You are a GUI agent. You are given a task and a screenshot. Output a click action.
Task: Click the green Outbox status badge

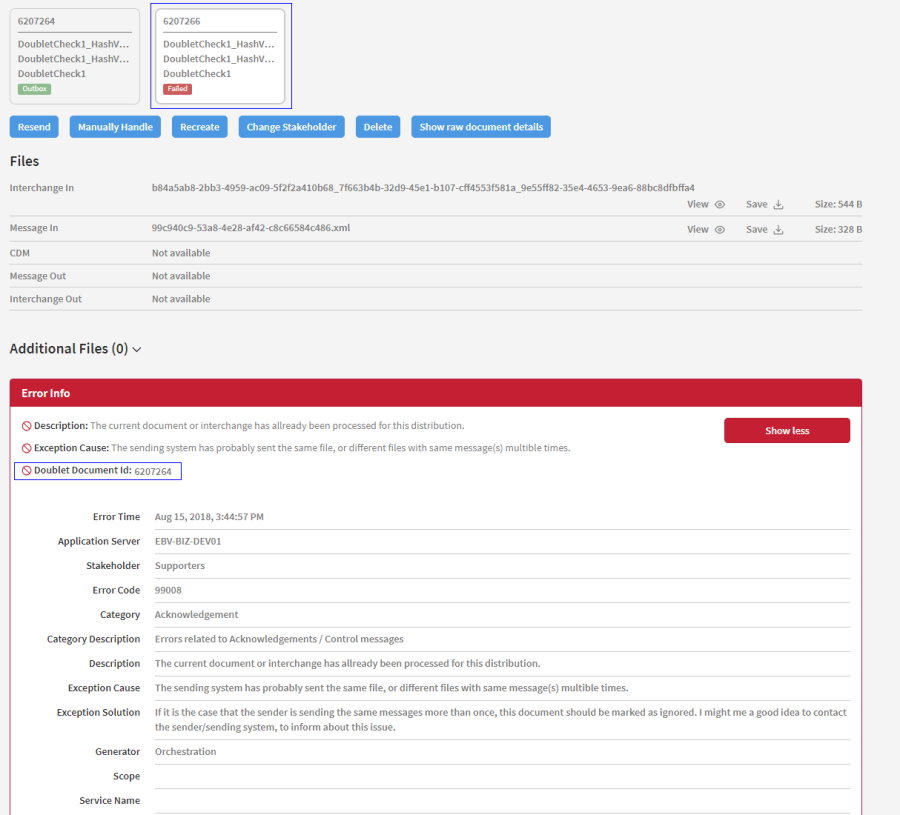34,89
